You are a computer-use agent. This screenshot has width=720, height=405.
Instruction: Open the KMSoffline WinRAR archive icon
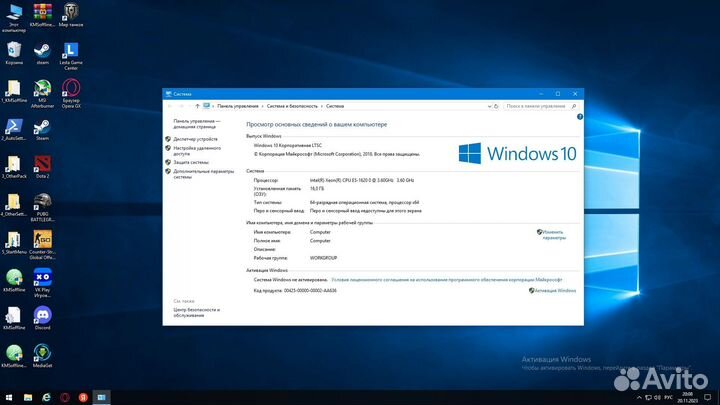point(42,15)
